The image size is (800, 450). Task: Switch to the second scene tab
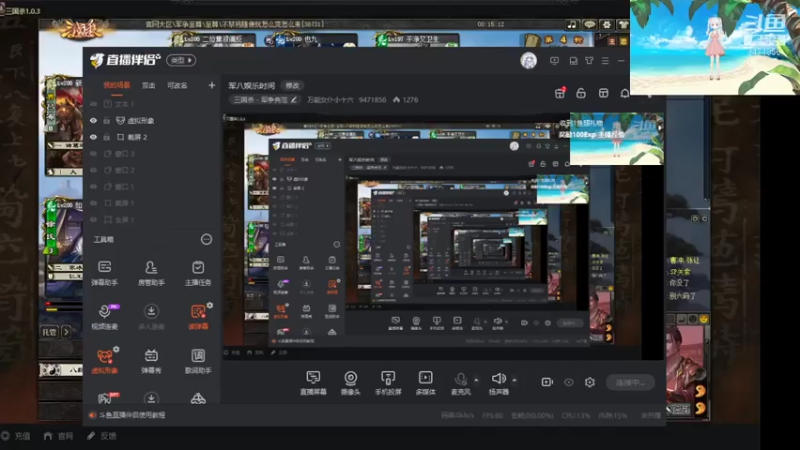148,86
